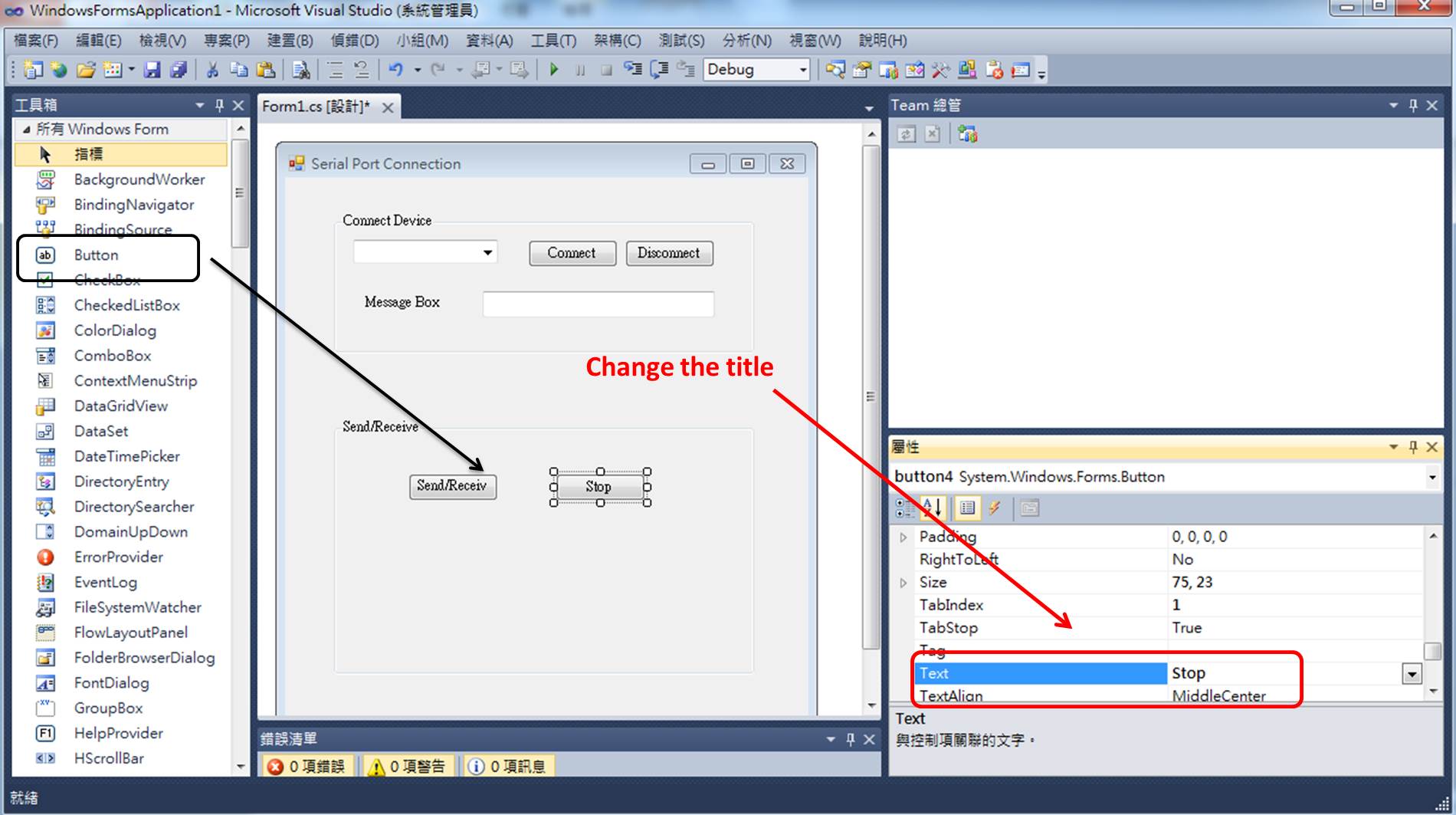Viewport: 1456px width, 815px height.
Task: Select the Send/Receiv button on the form
Action: click(x=452, y=486)
